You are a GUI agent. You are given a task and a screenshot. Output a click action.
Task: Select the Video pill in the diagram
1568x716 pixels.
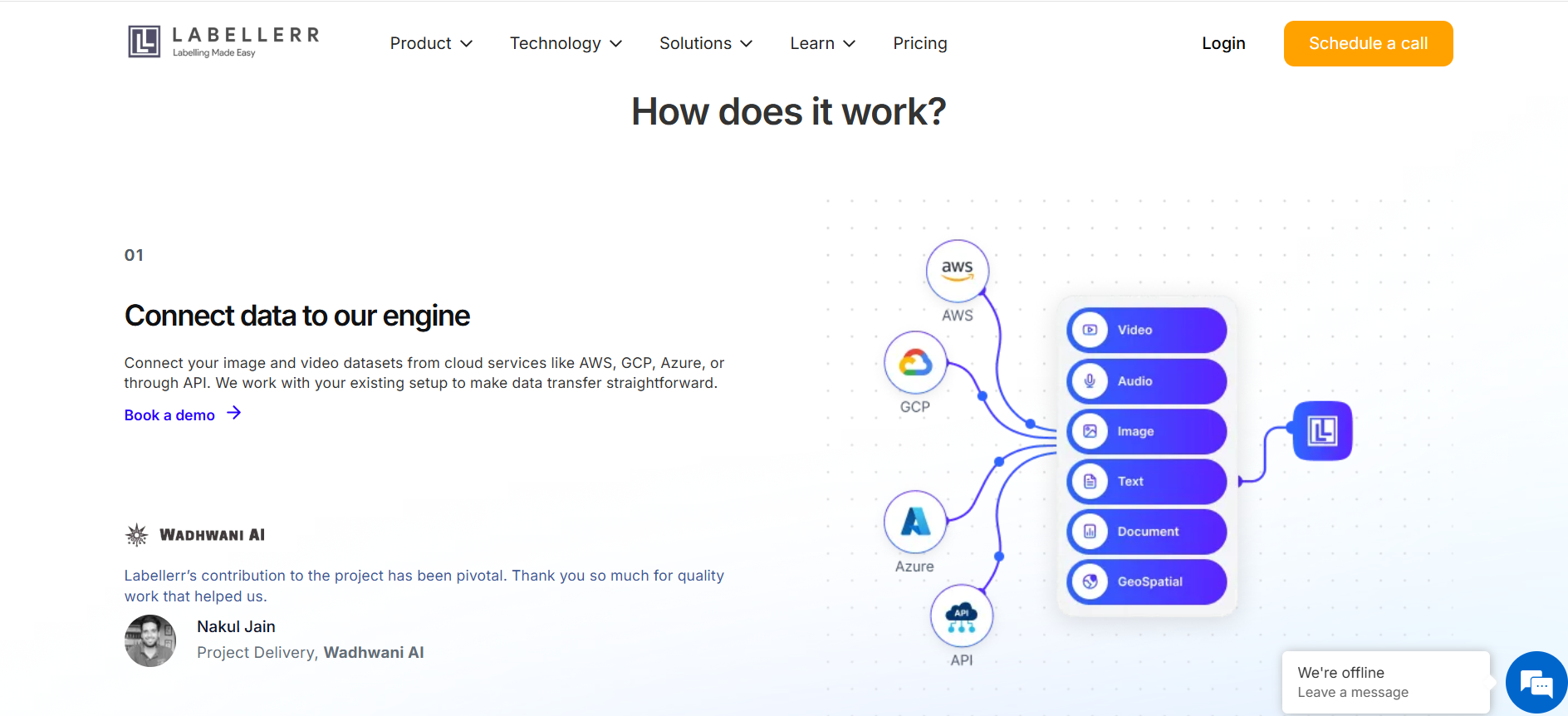(1147, 330)
